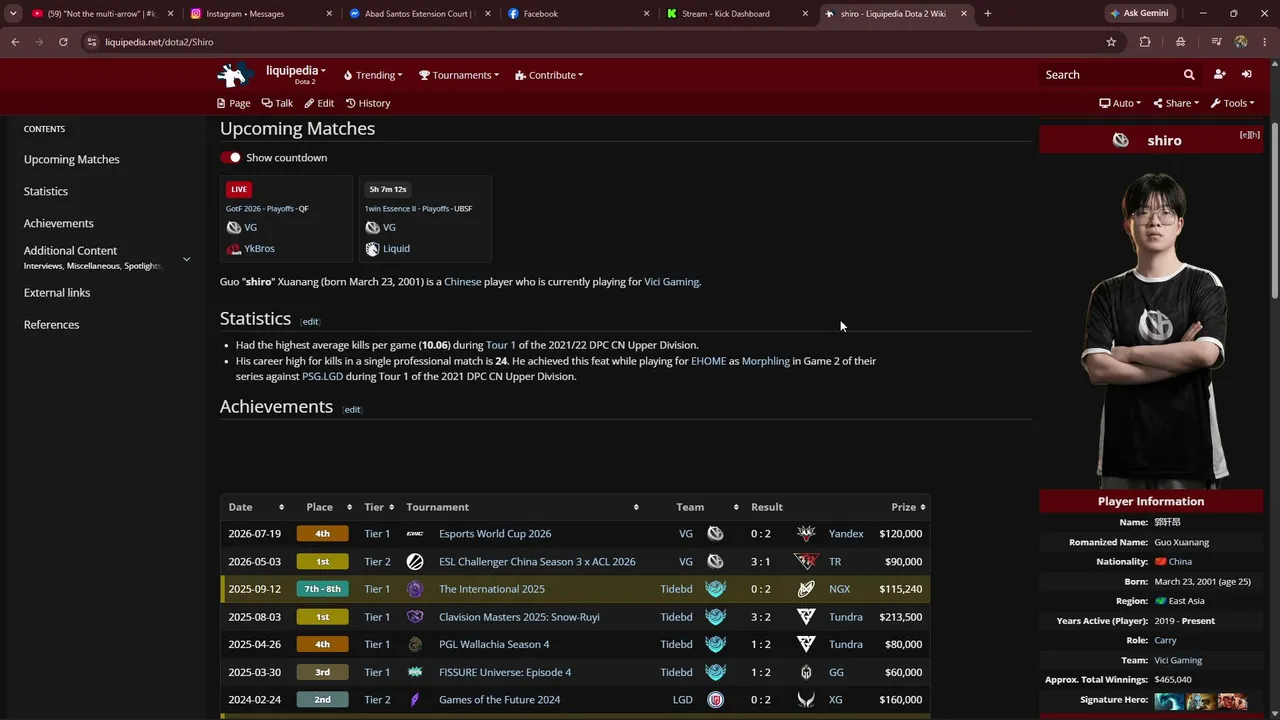Open the browser extensions puzzle icon

pos(1145,42)
